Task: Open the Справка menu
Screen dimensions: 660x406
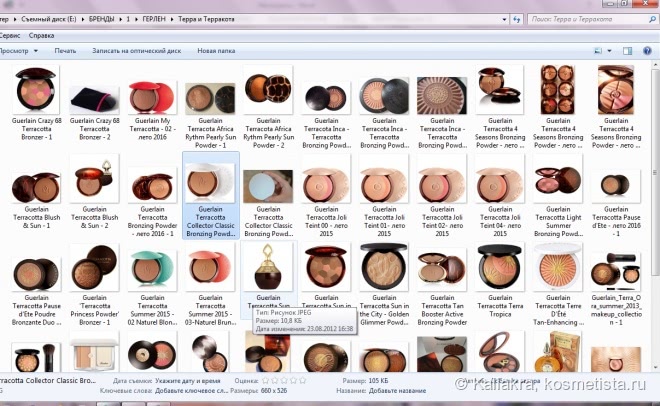Action: click(41, 35)
